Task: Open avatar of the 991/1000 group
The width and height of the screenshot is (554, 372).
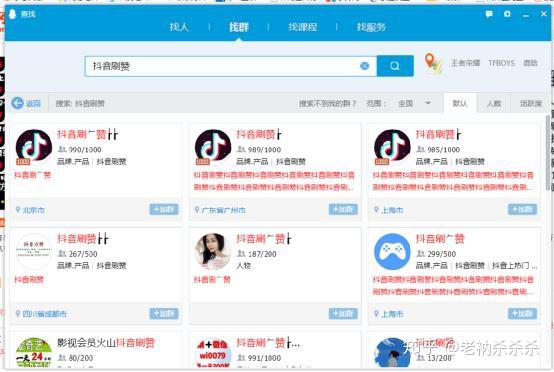Action: coord(213,353)
